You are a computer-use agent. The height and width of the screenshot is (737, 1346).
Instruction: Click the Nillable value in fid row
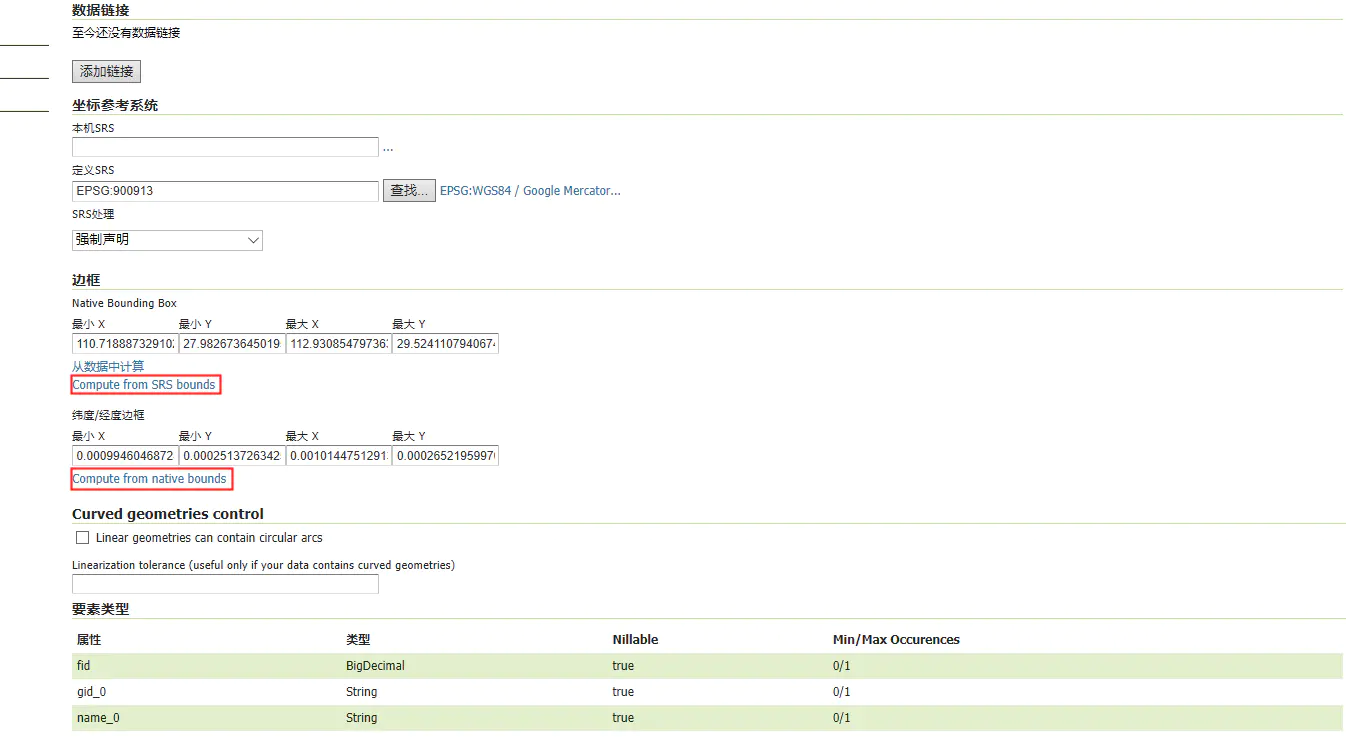tap(623, 665)
